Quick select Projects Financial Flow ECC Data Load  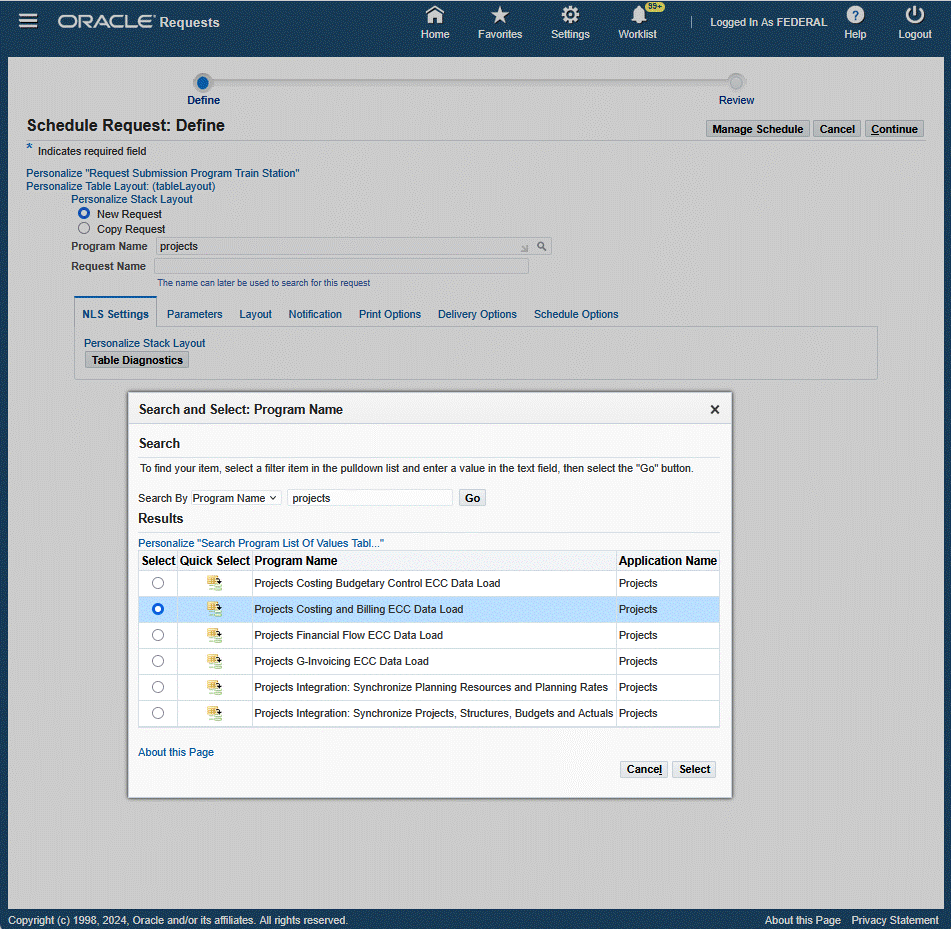click(214, 635)
